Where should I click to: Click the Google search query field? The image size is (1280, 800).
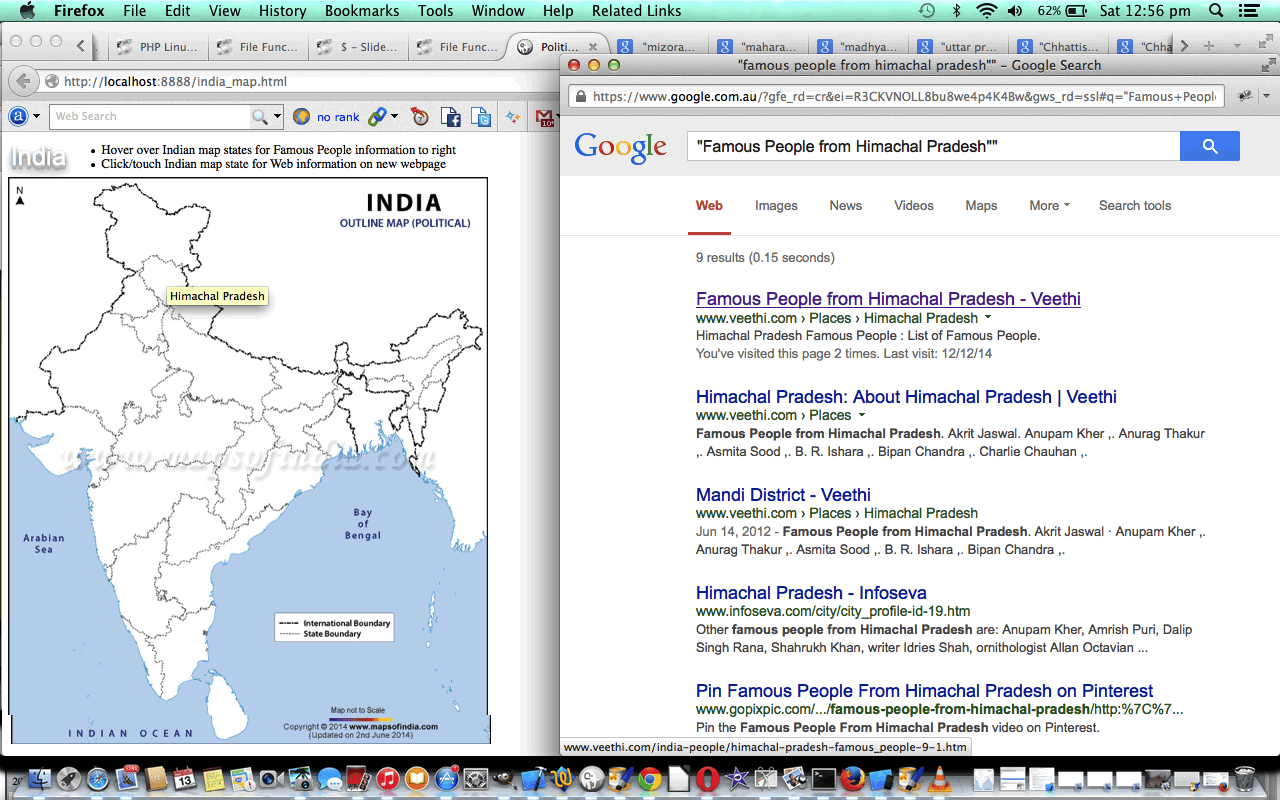[x=934, y=146]
